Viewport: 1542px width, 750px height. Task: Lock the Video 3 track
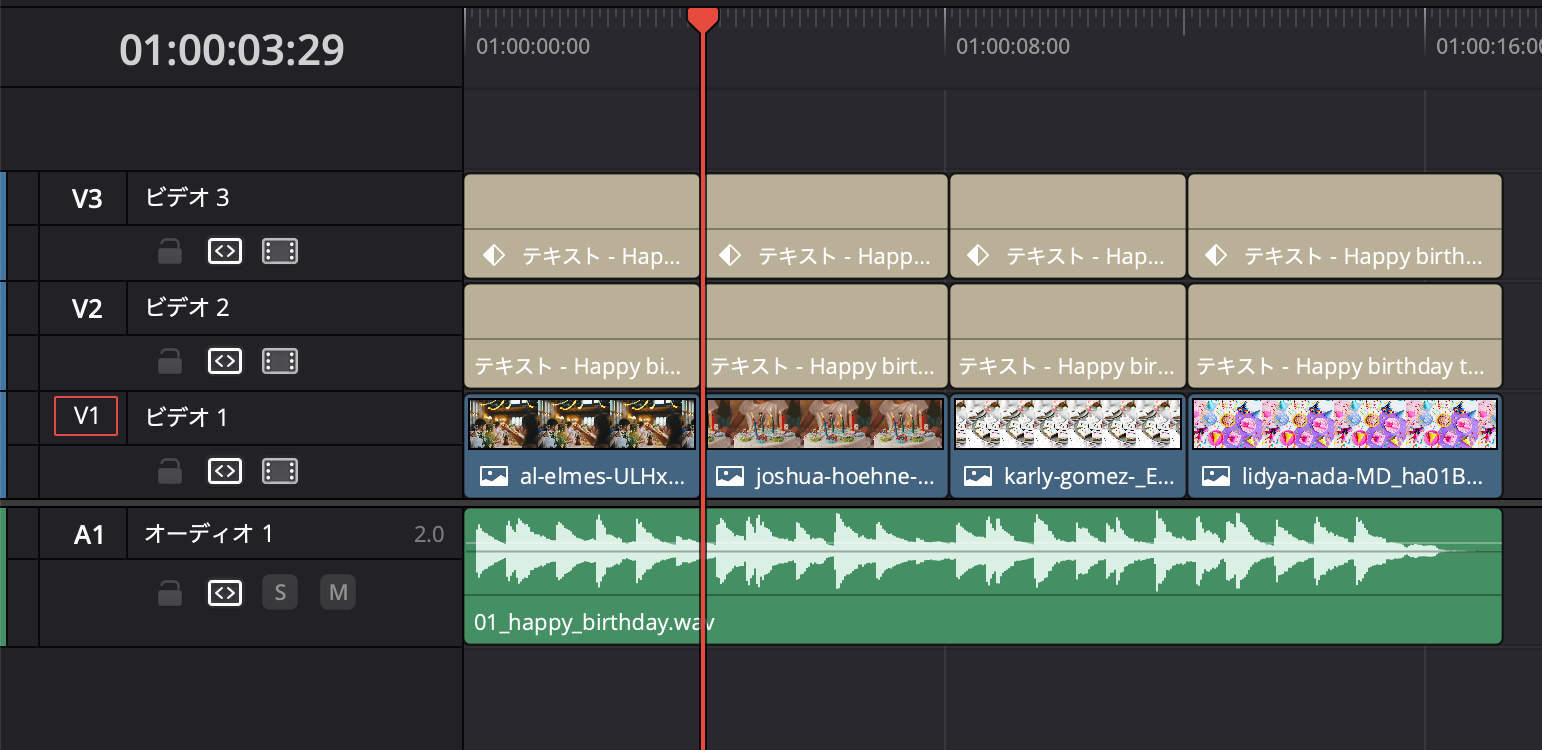[170, 252]
